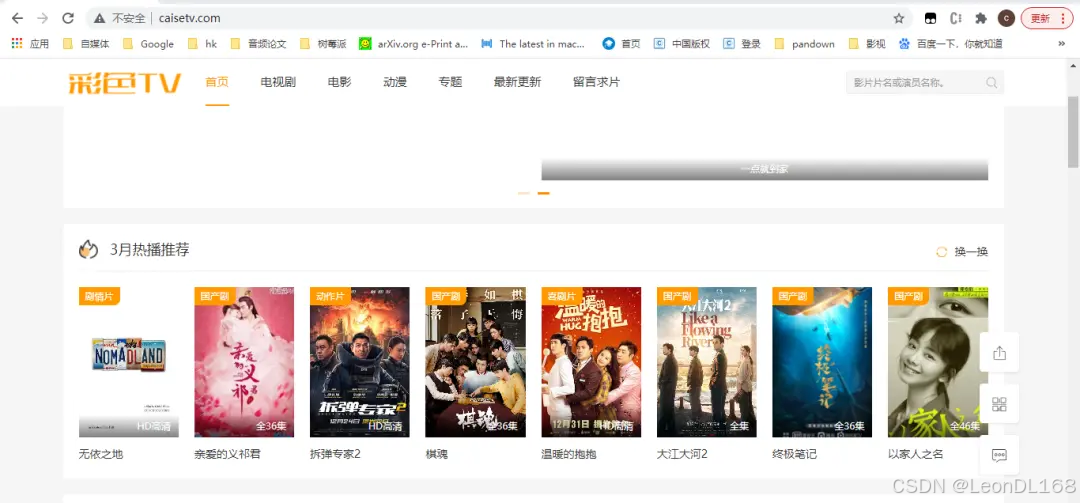1080x503 pixels.
Task: Click the floating chat message icon
Action: coord(999,455)
